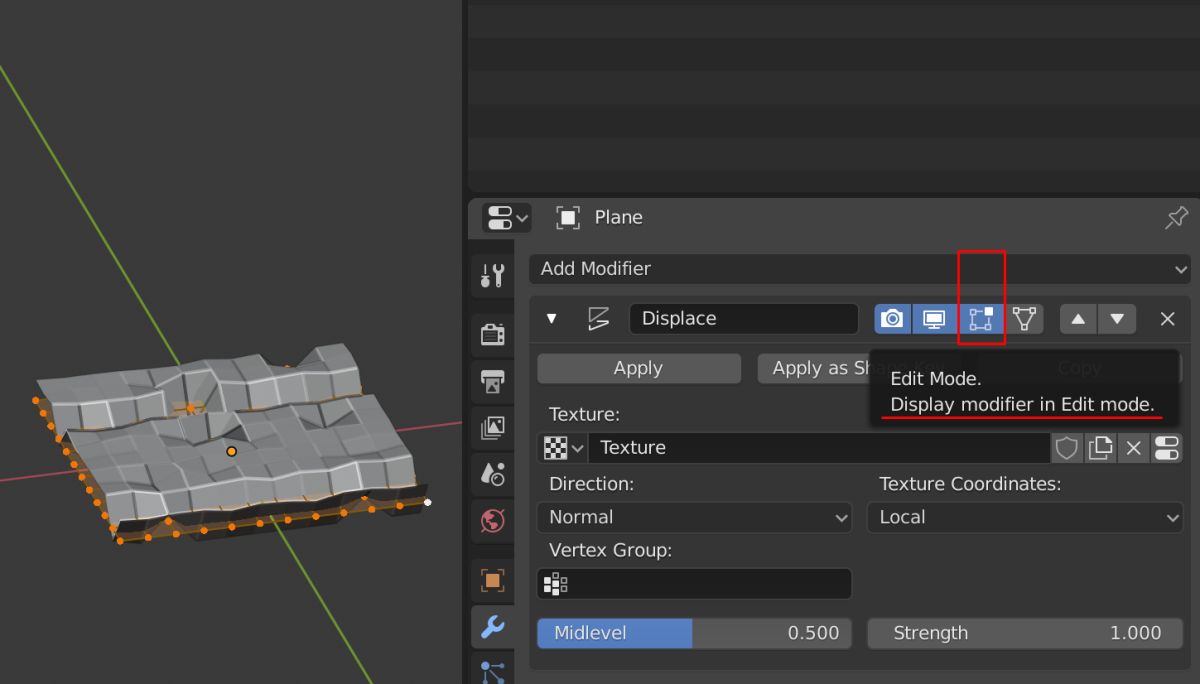Toggle the pin icon beside Plane
This screenshot has width=1200, height=684.
click(1176, 218)
